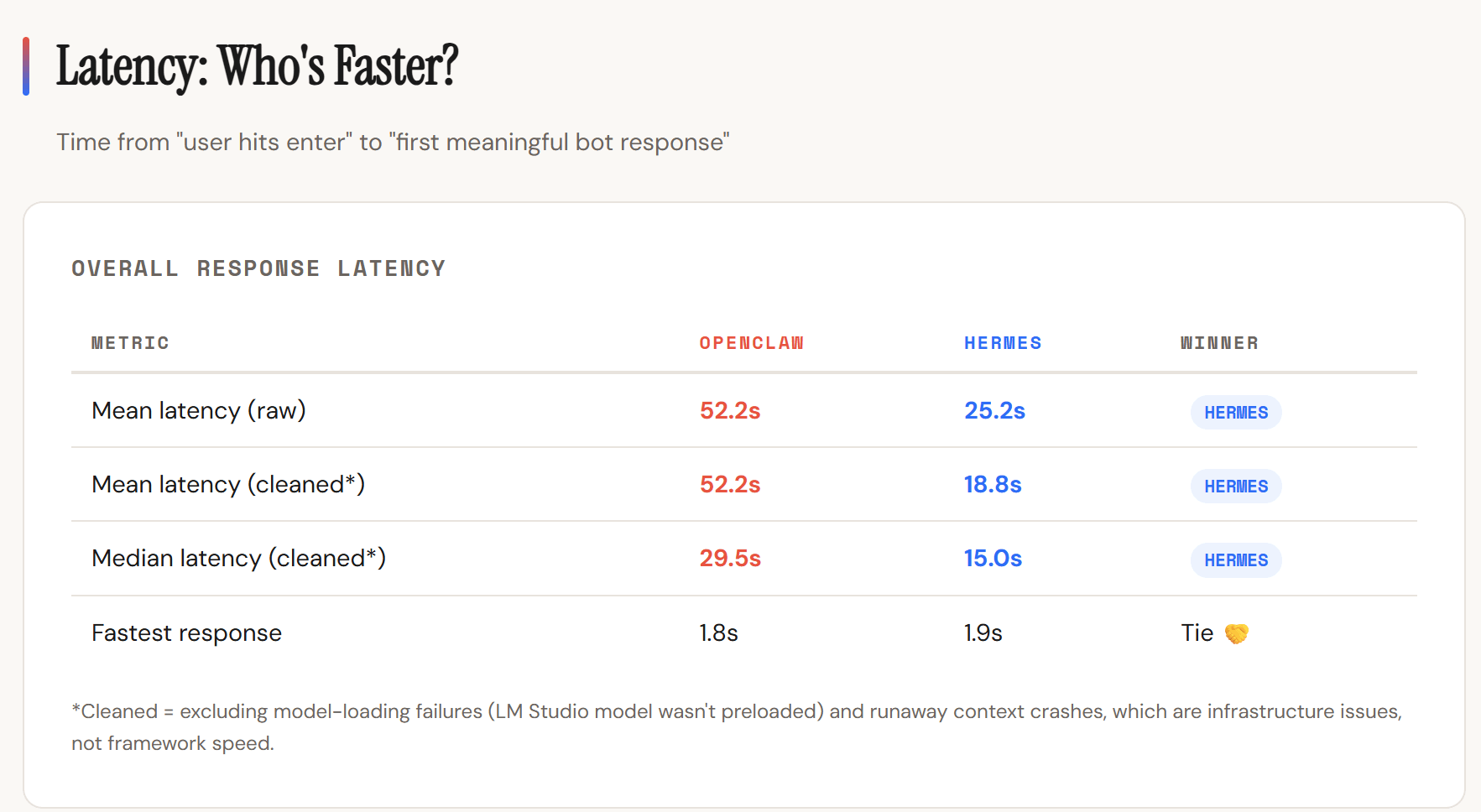The height and width of the screenshot is (812, 1481).
Task: Click the OpenClaw 52.2s raw mean value
Action: point(730,411)
